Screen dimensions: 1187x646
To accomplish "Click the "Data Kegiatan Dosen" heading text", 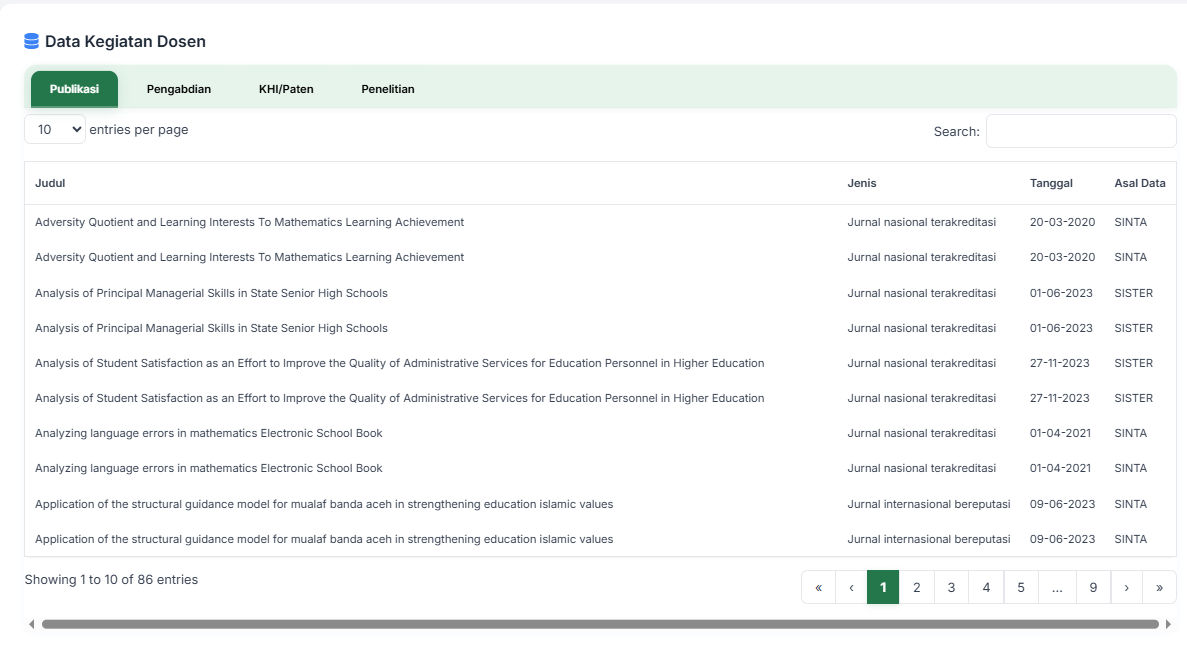I will [125, 41].
